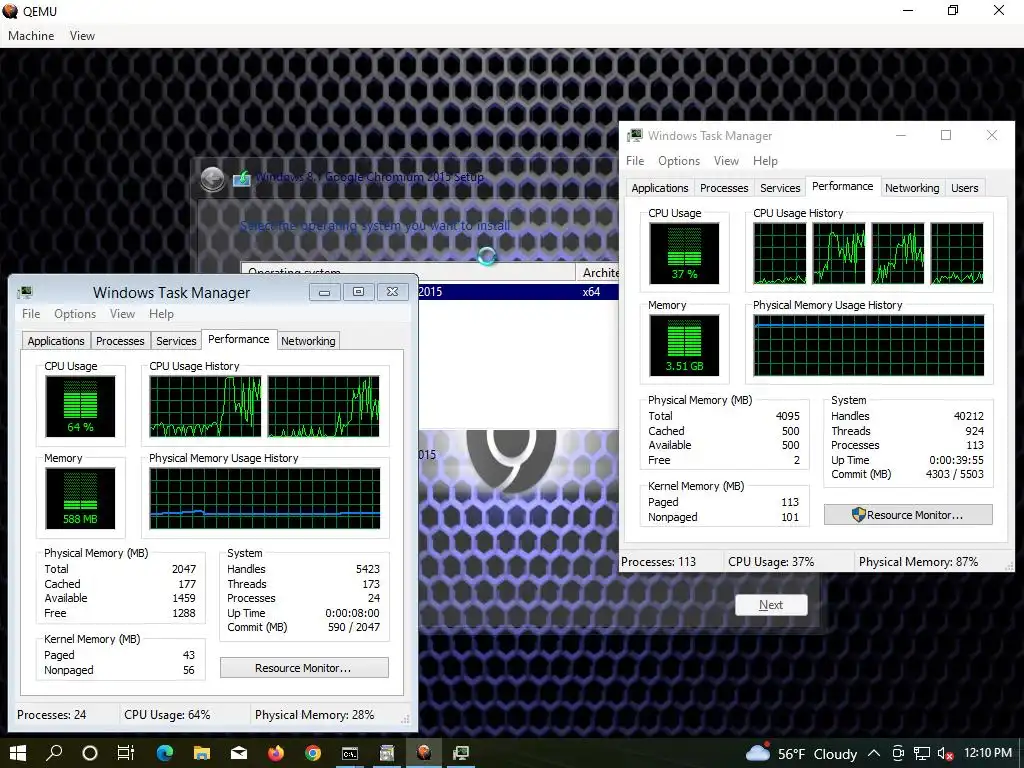Select the QEMU taskbar icon
Image resolution: width=1024 pixels, height=768 pixels.
[x=424, y=753]
